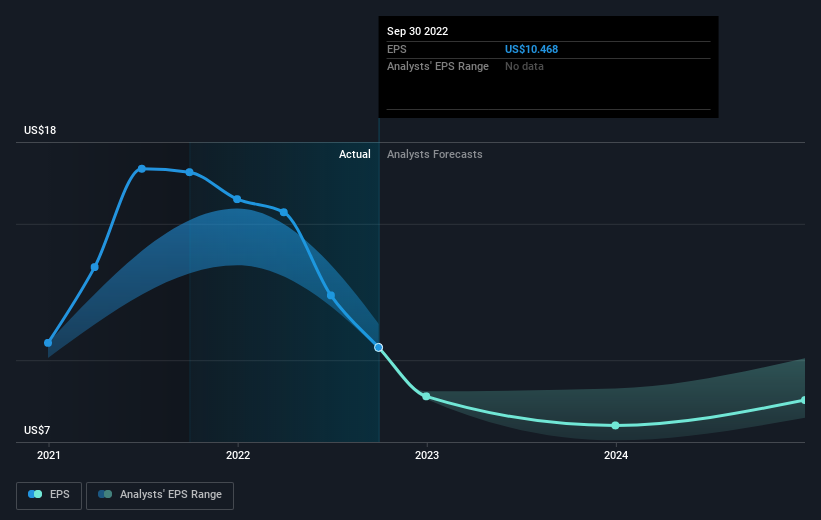Click the 2023 x-axis label
Viewport: 821px width, 520px height.
tap(427, 456)
